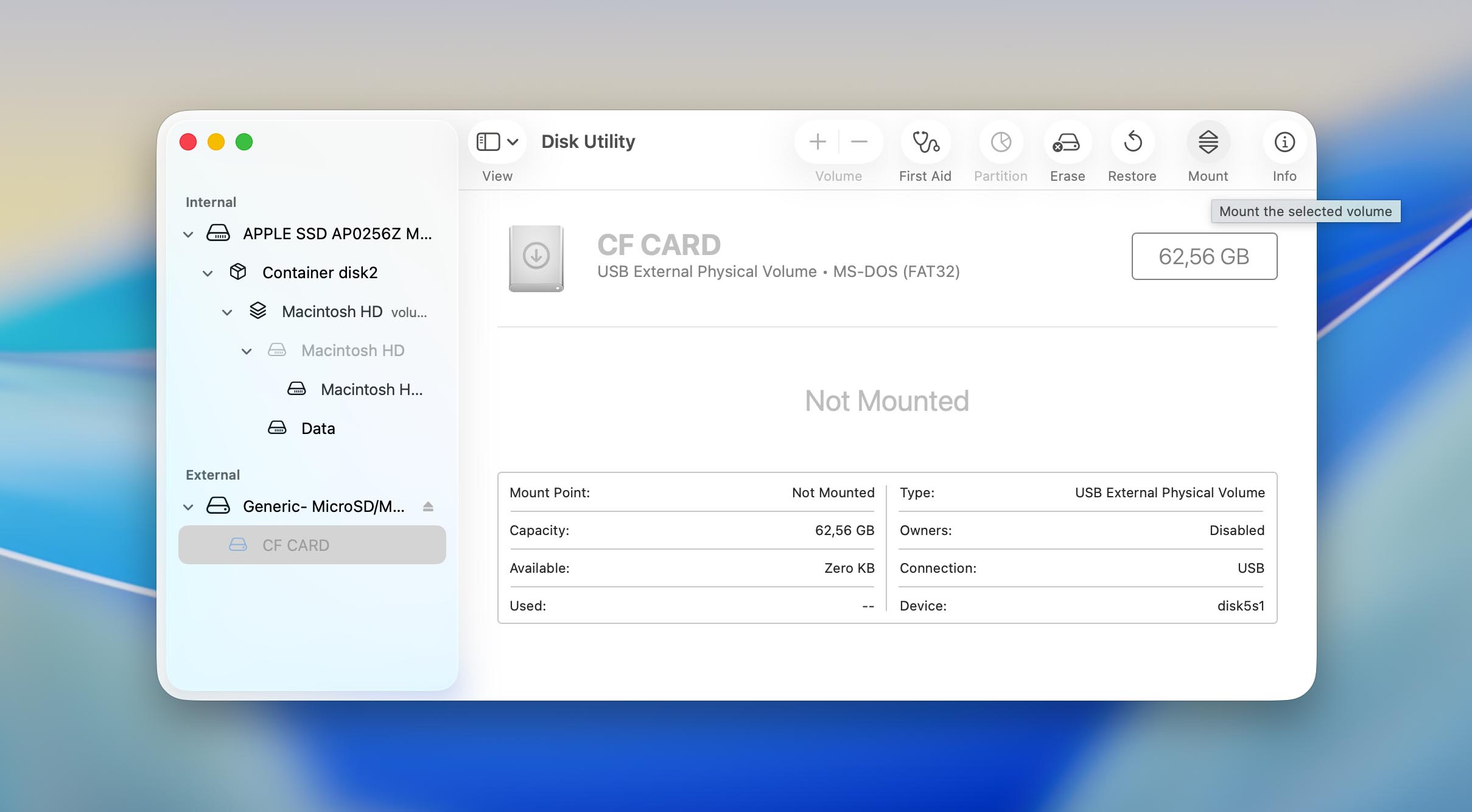The width and height of the screenshot is (1472, 812).
Task: Run First Aid on CF CARD
Action: tap(924, 142)
